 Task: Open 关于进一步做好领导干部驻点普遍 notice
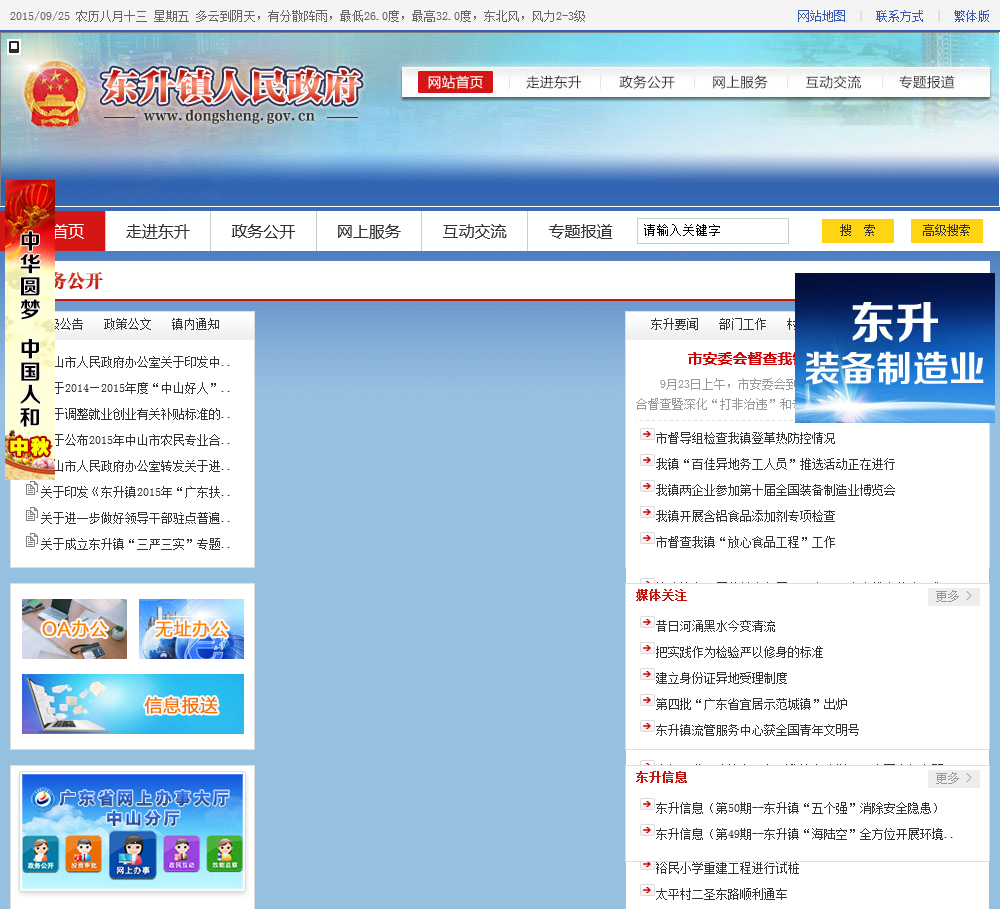[135, 518]
